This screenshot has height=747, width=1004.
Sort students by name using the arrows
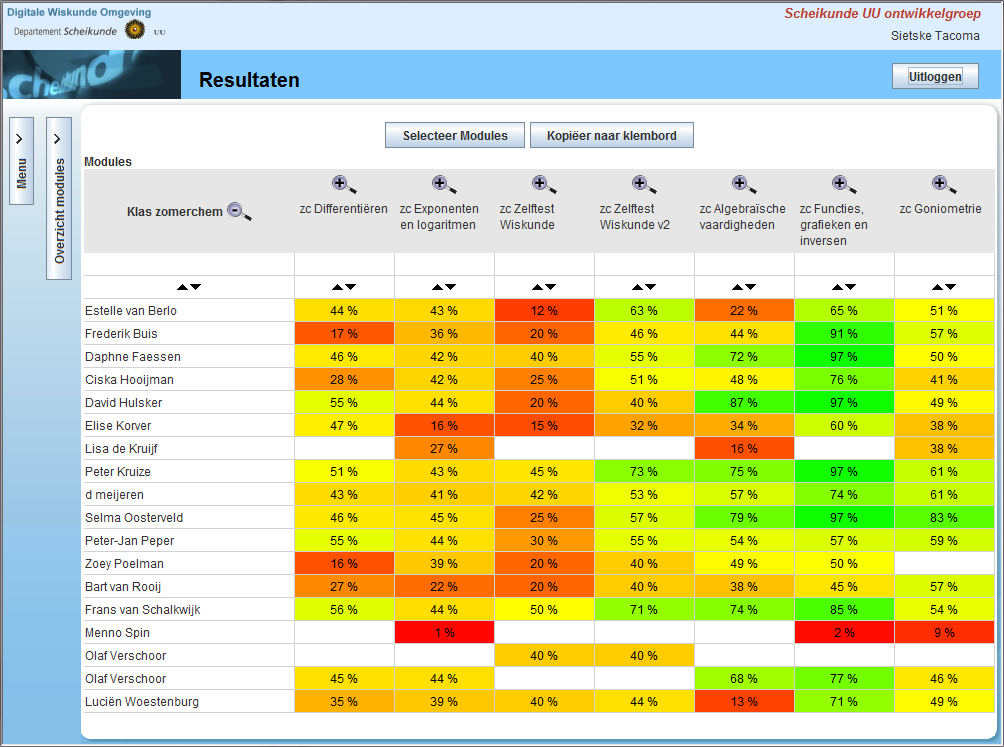tap(188, 287)
